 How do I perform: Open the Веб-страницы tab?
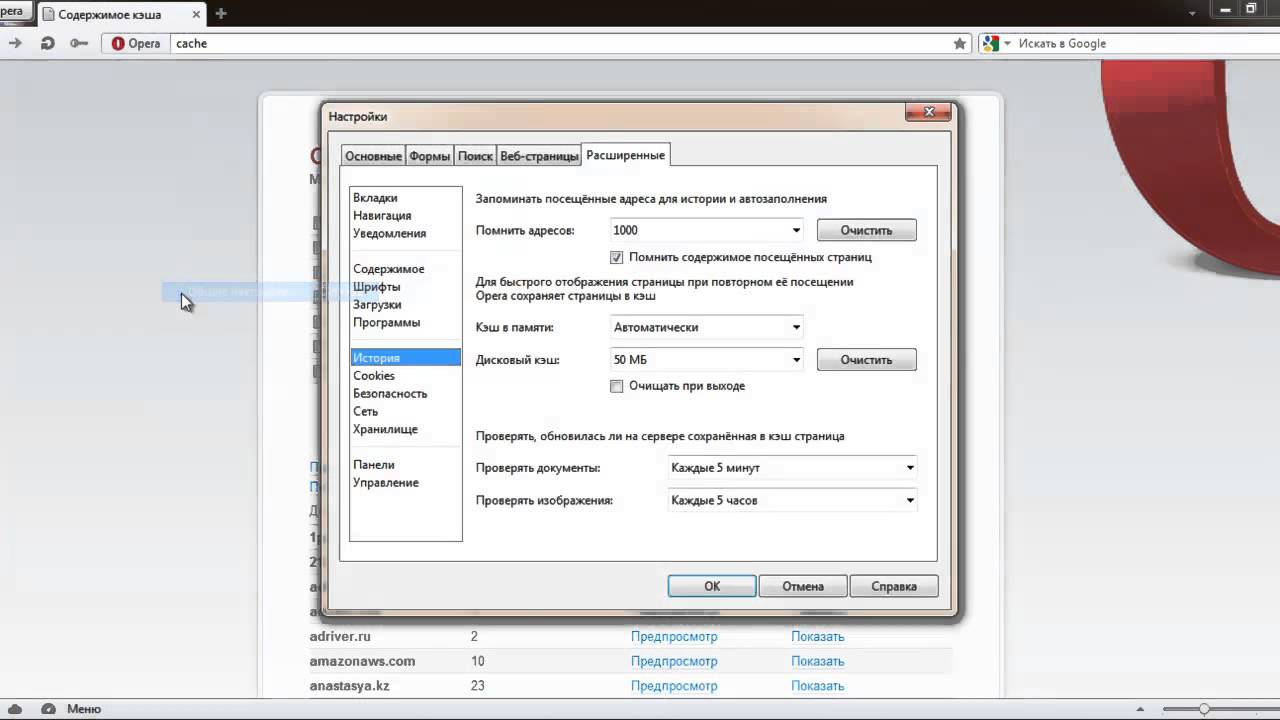tap(539, 156)
